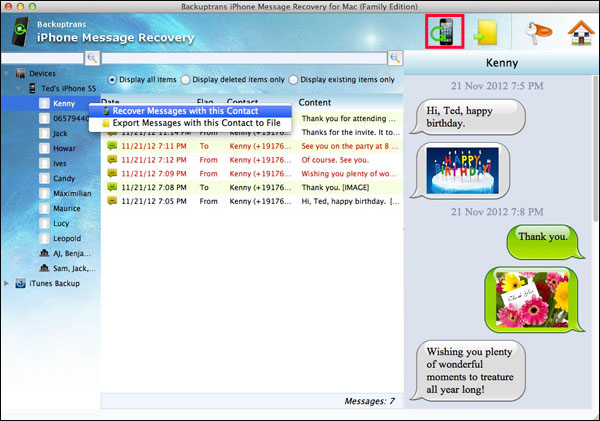Click the iTunes Backup icon
The width and height of the screenshot is (600, 421).
point(20,283)
